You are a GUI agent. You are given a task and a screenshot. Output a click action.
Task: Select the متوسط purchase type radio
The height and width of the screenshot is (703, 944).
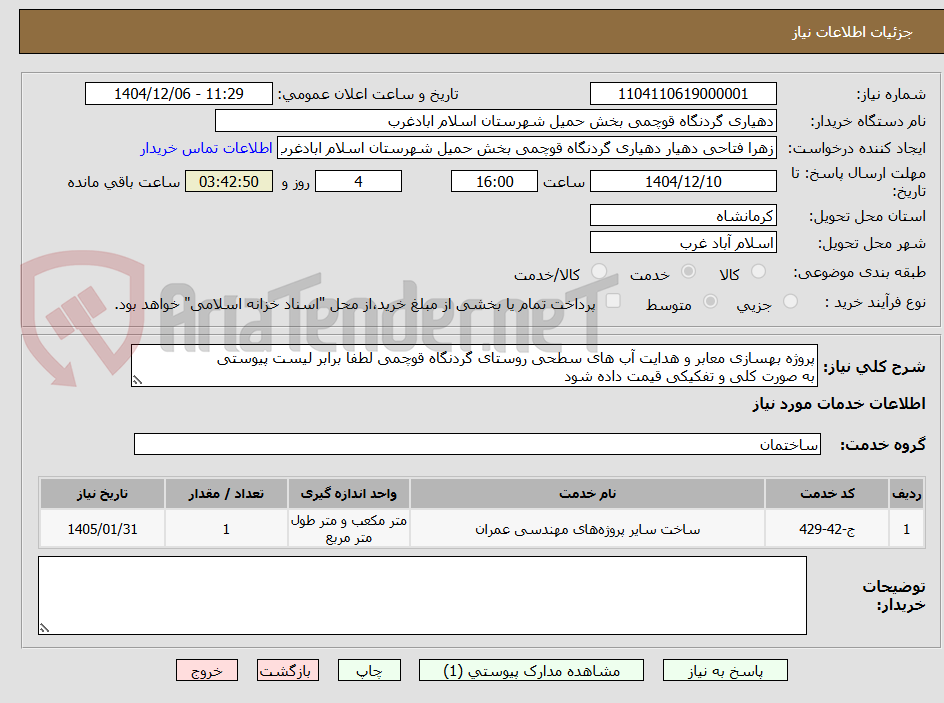tap(710, 302)
